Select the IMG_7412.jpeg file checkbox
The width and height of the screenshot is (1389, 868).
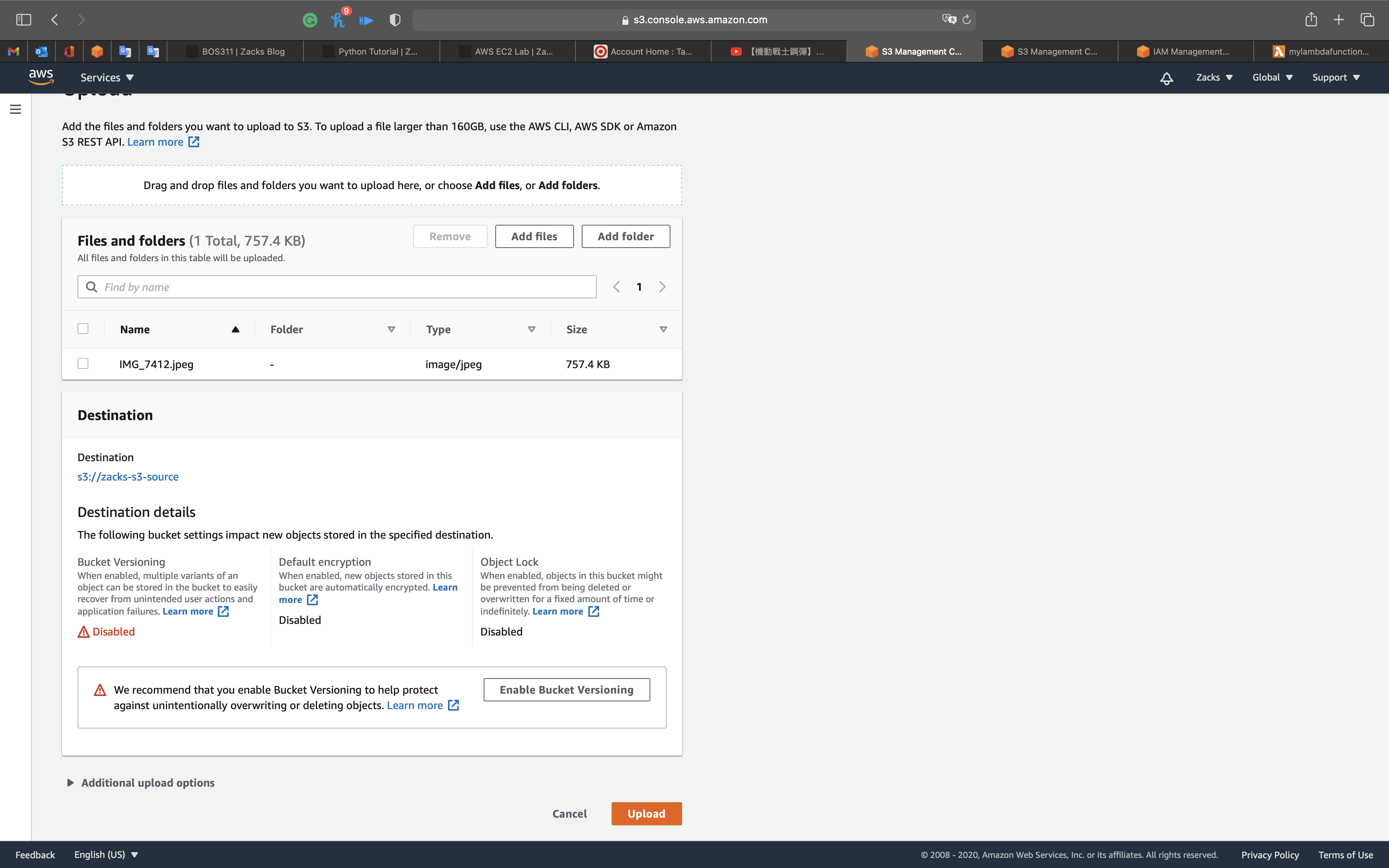(83, 364)
